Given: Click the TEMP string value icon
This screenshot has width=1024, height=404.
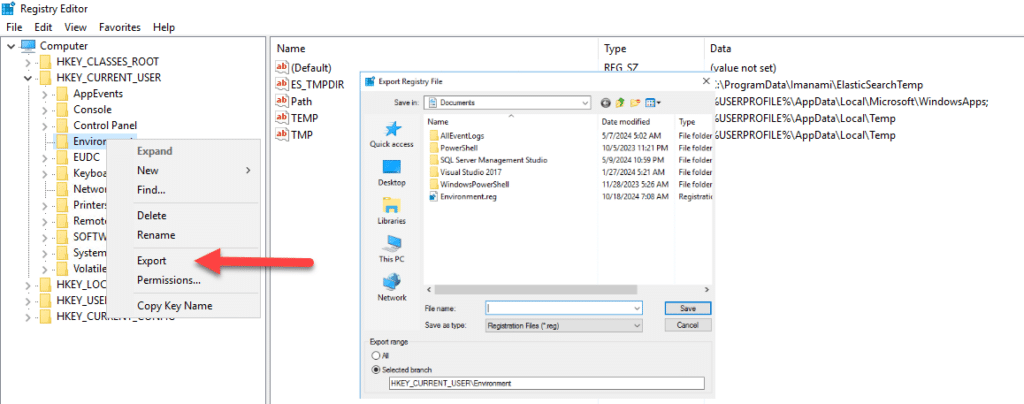Looking at the screenshot, I should [x=282, y=118].
